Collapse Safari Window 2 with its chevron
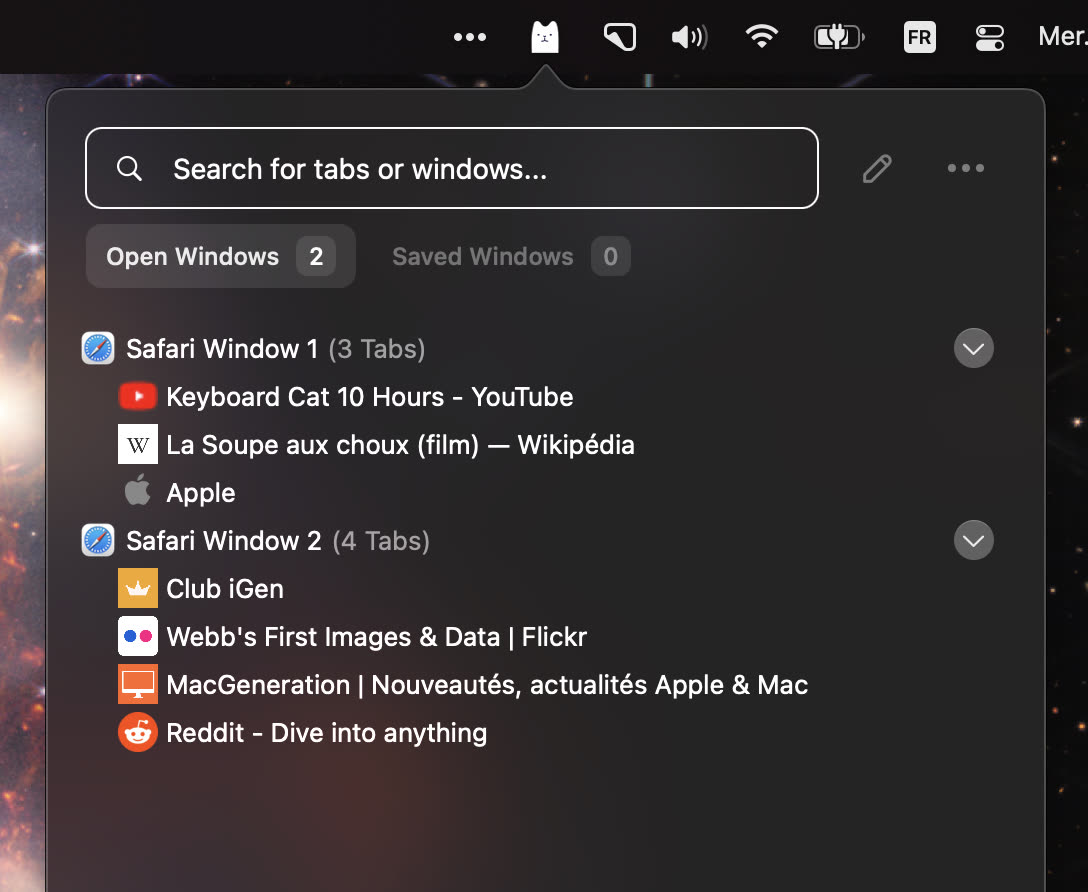 974,540
